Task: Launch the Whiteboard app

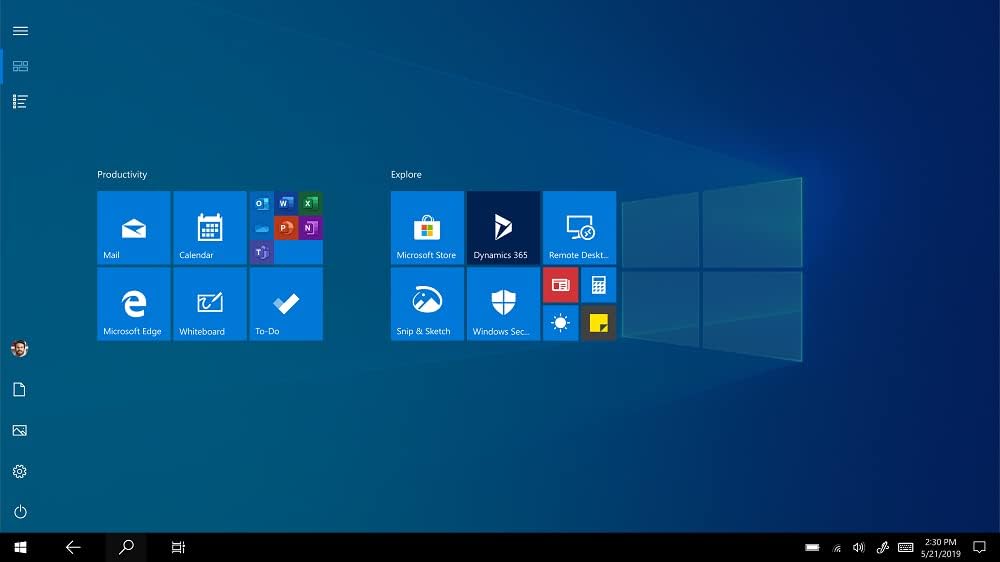Action: click(x=209, y=304)
